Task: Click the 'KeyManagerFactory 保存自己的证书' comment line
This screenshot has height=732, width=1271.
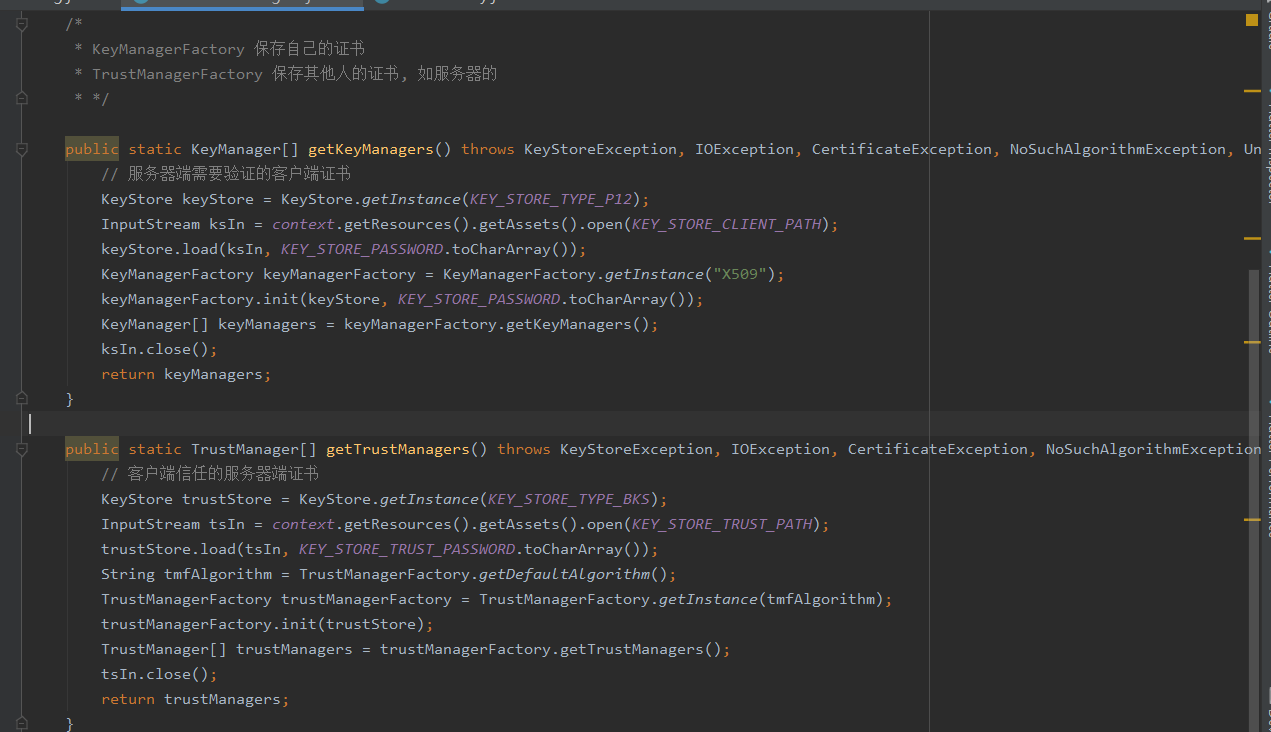Action: coord(220,49)
